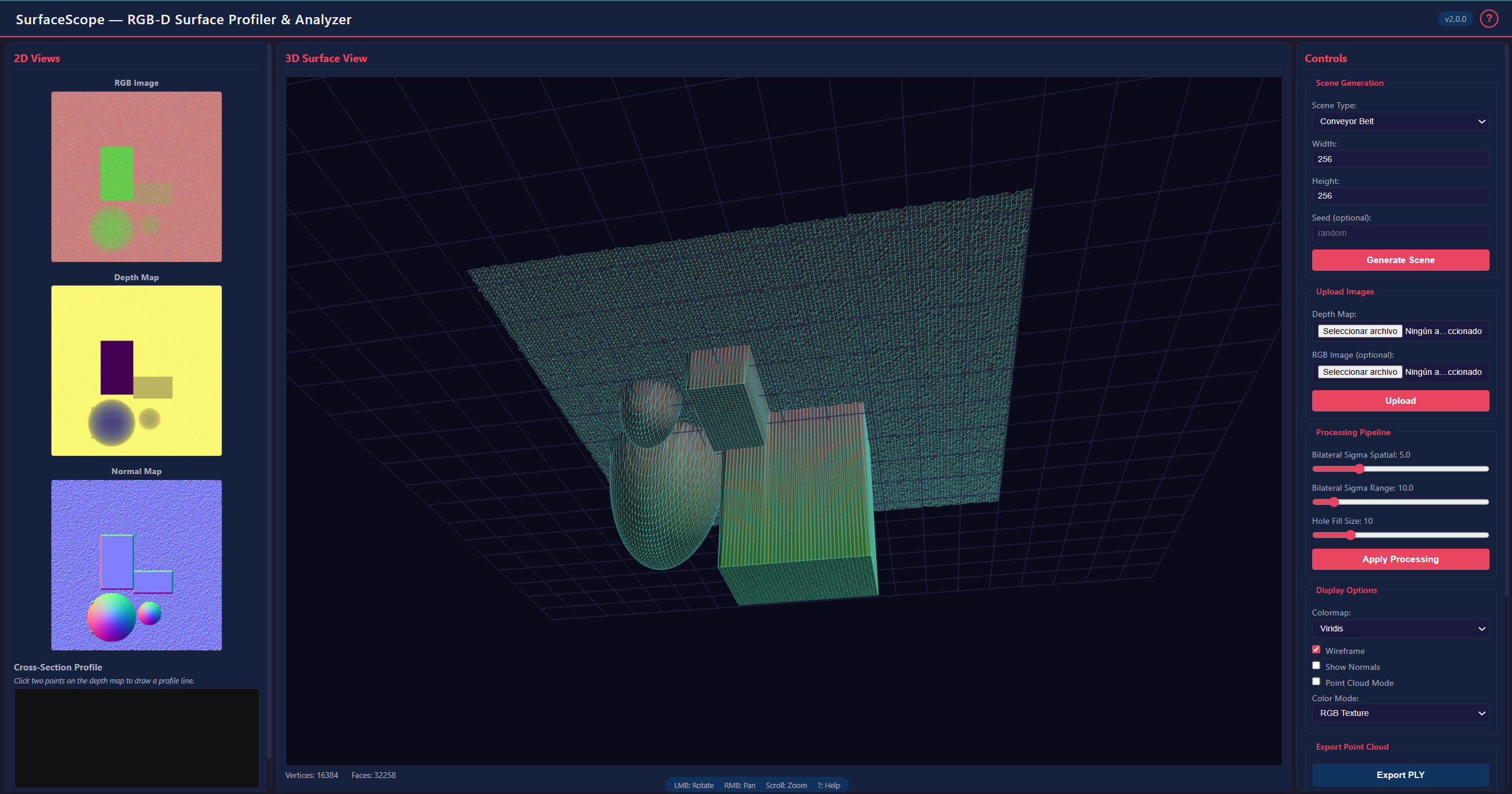Disable the Wireframe checkbox
Viewport: 1512px width, 794px height.
pyautogui.click(x=1316, y=649)
